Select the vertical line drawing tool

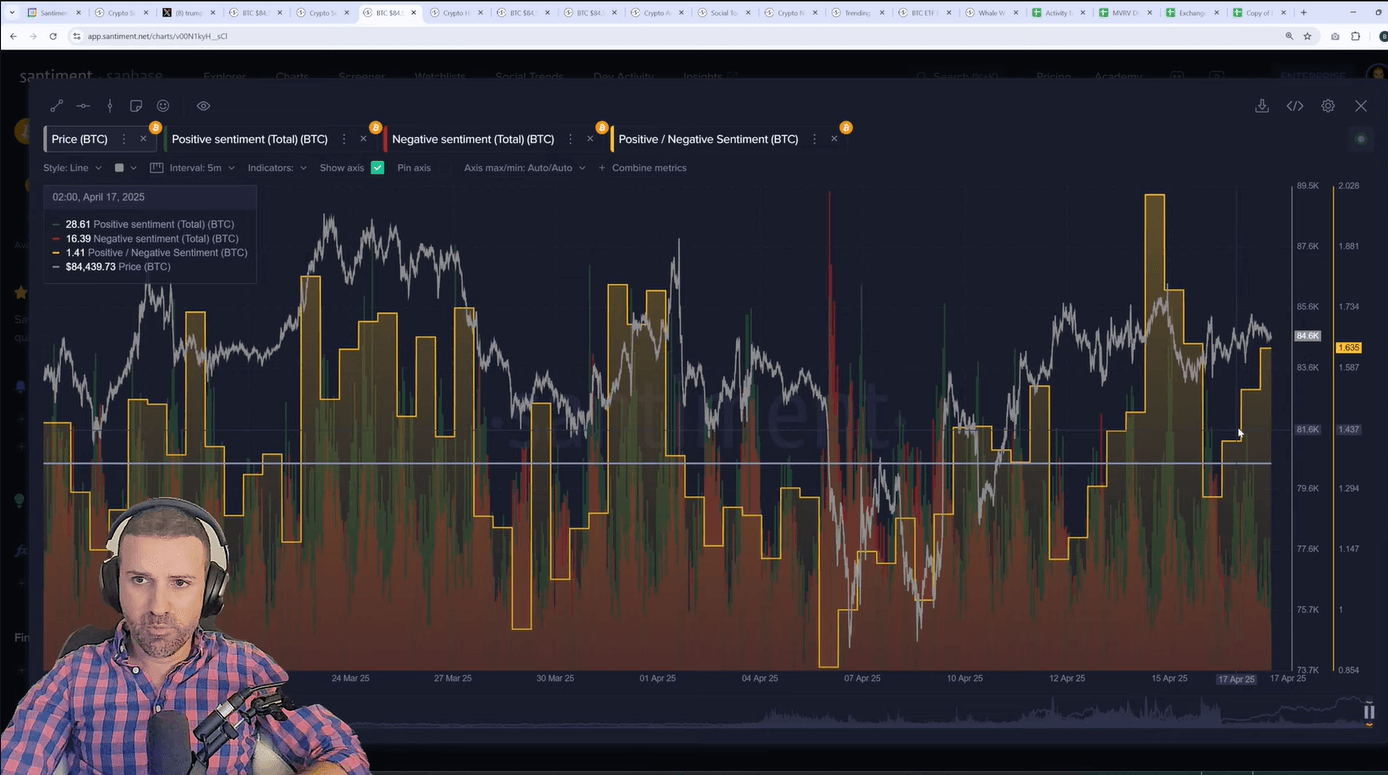pos(110,106)
